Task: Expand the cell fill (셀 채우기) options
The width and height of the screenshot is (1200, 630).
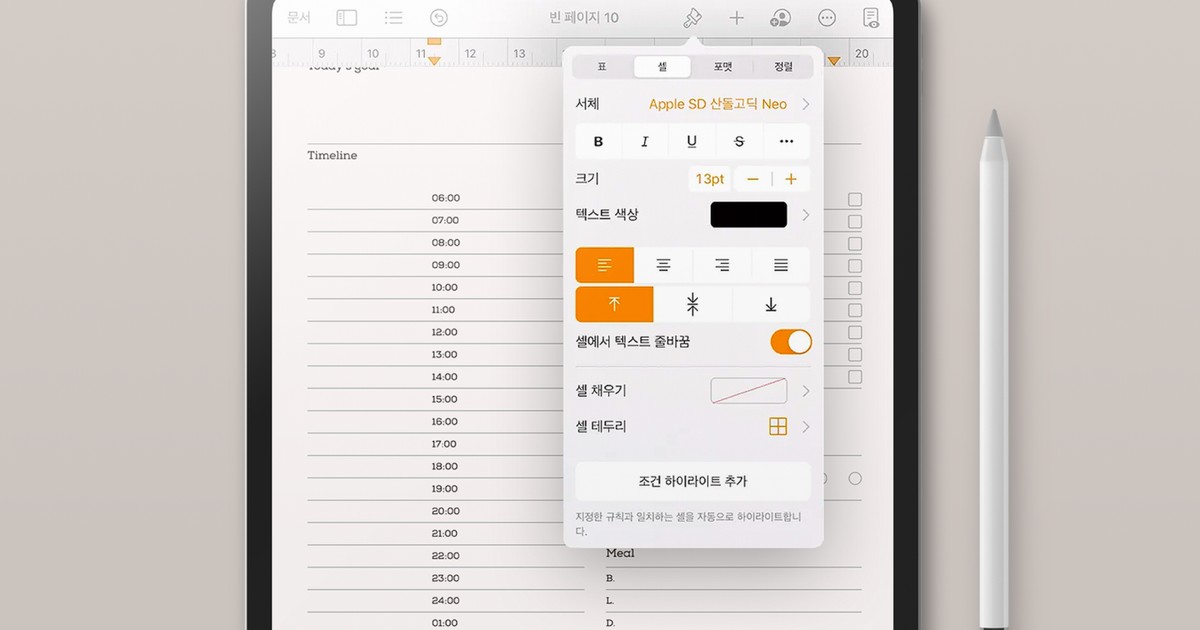Action: coord(806,390)
